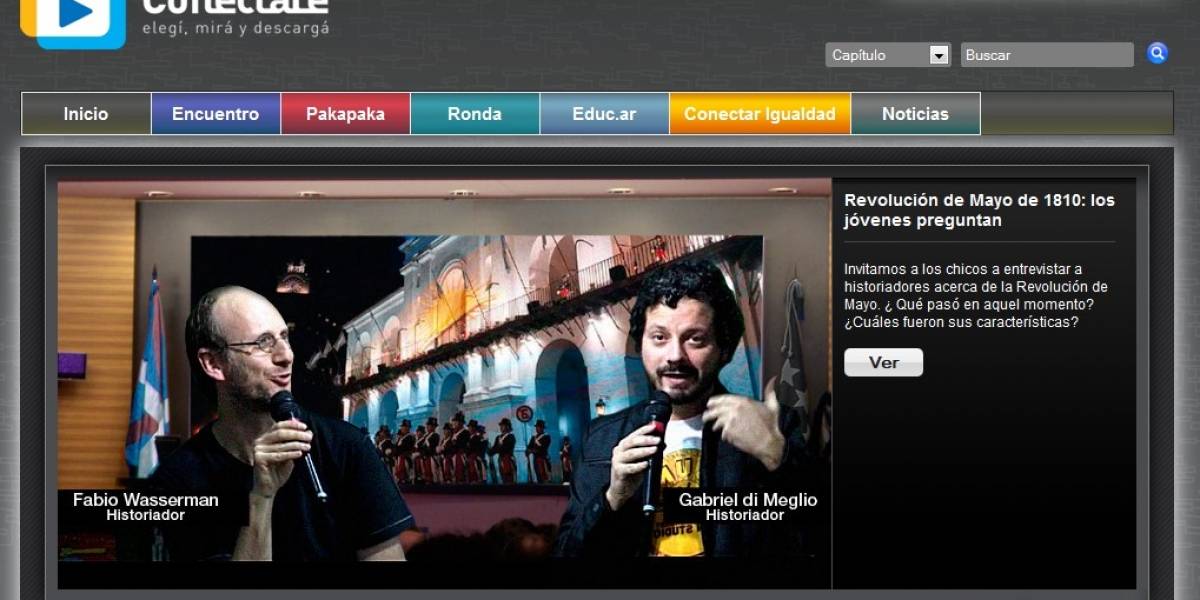Click the Fabio Wasserman caption
The image size is (1200, 600).
point(146,506)
